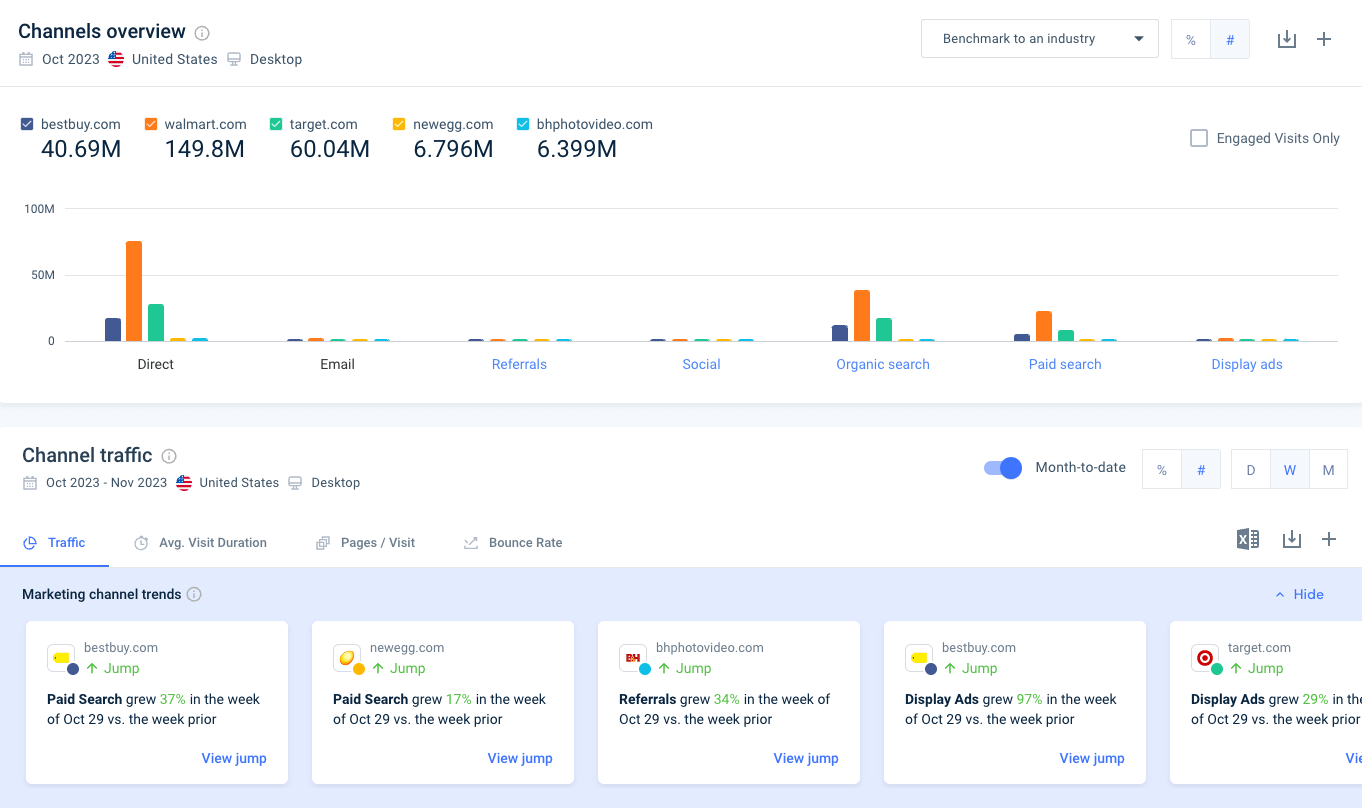Open the Bounce Rate tab
Image resolution: width=1362 pixels, height=808 pixels.
coord(513,543)
